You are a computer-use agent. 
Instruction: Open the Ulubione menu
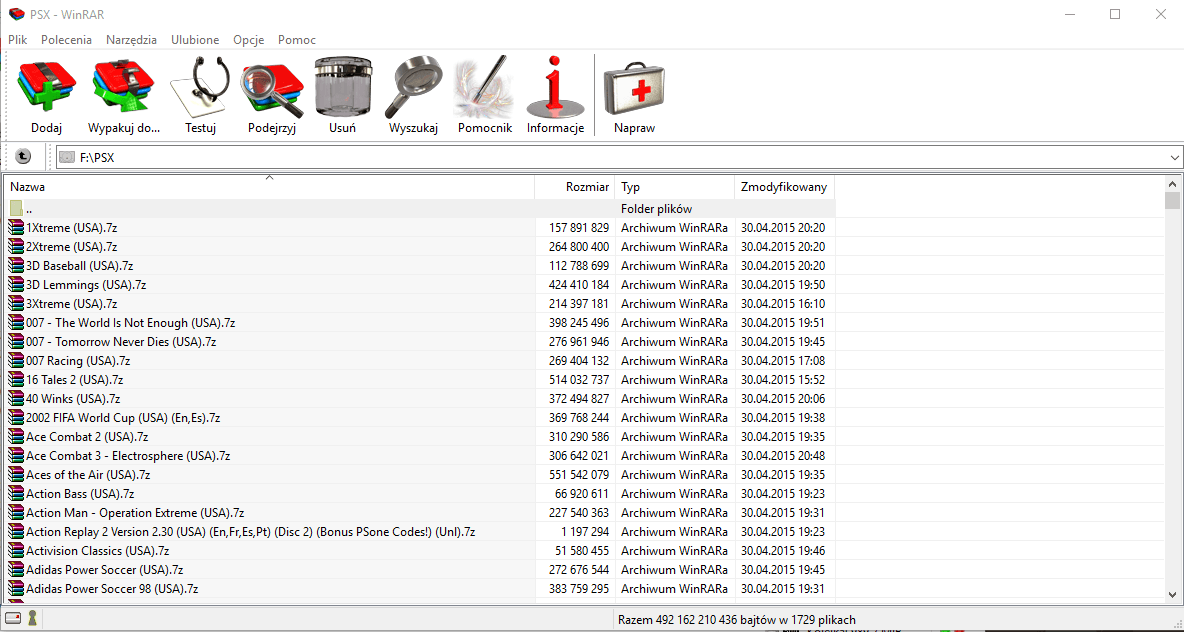tap(195, 40)
